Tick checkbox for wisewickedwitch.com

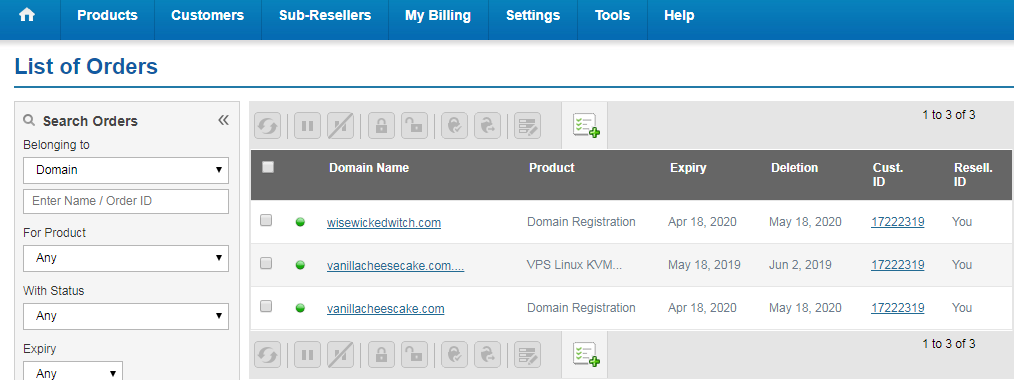[266, 220]
